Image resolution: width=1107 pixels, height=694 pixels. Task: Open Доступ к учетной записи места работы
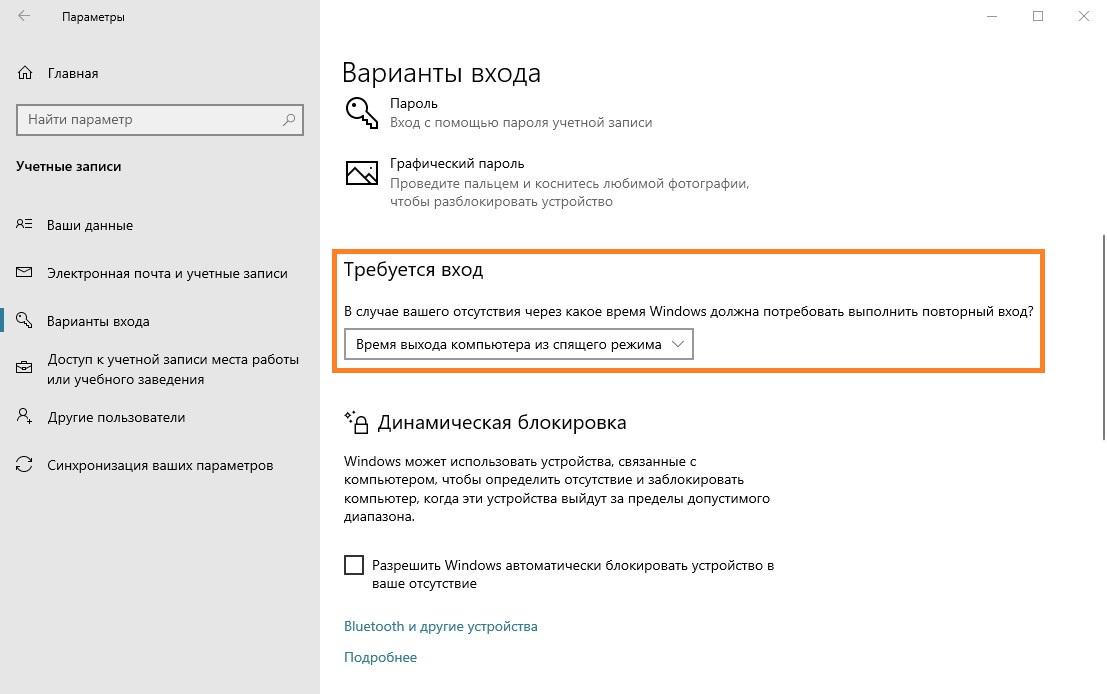click(x=173, y=369)
